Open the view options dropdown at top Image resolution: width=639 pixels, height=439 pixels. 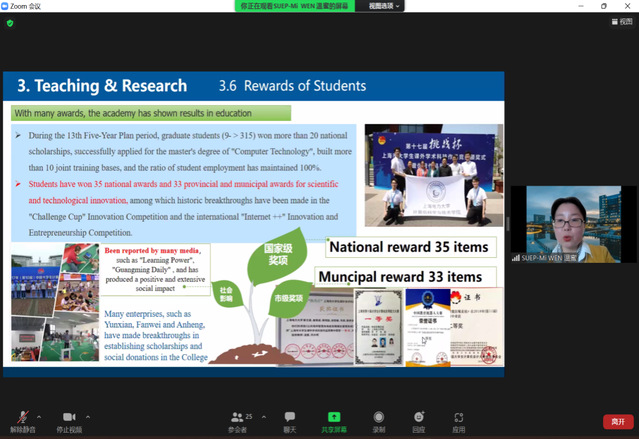[384, 6]
